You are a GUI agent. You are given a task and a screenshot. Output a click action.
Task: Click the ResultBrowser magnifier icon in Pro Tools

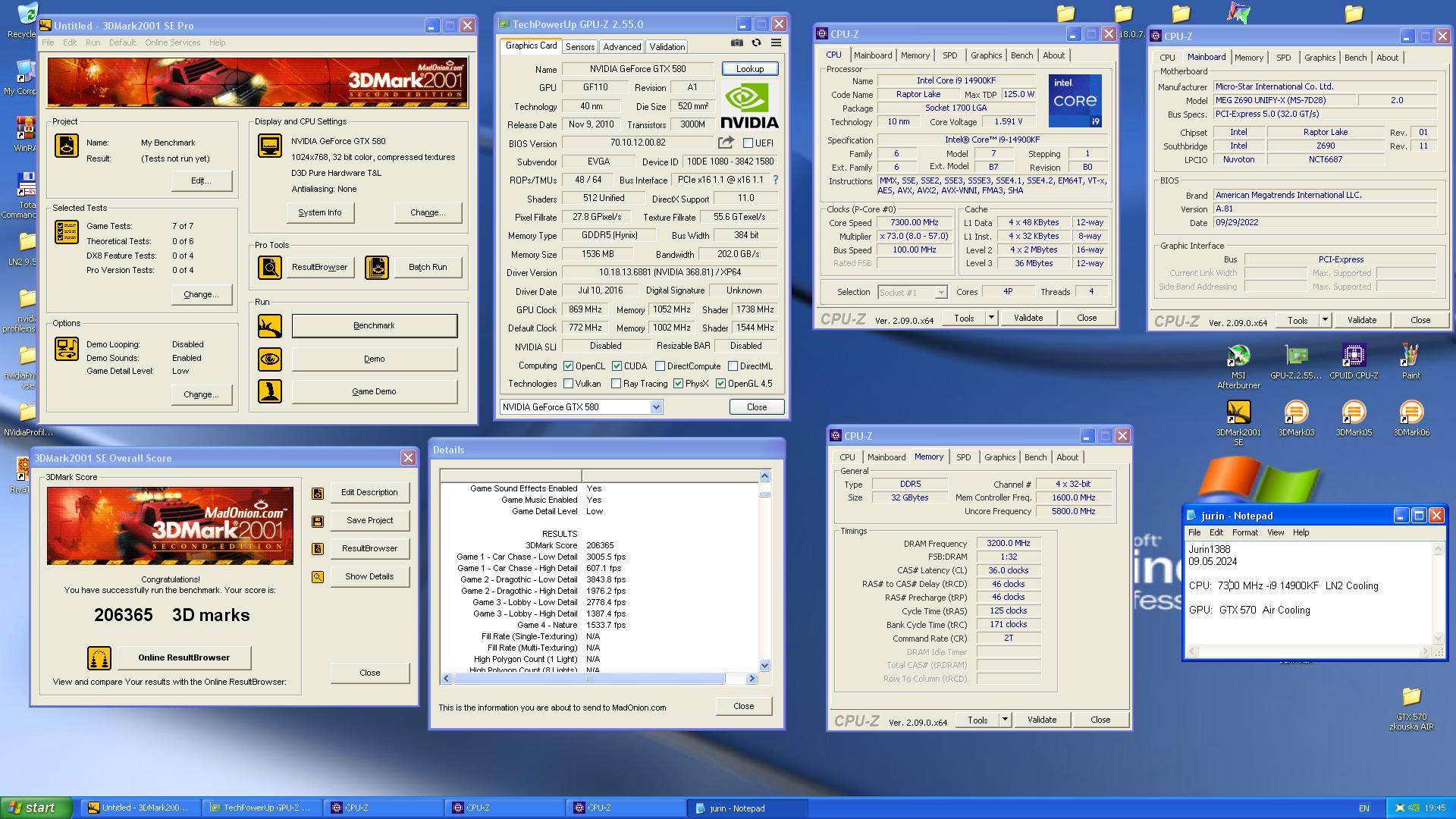[269, 267]
